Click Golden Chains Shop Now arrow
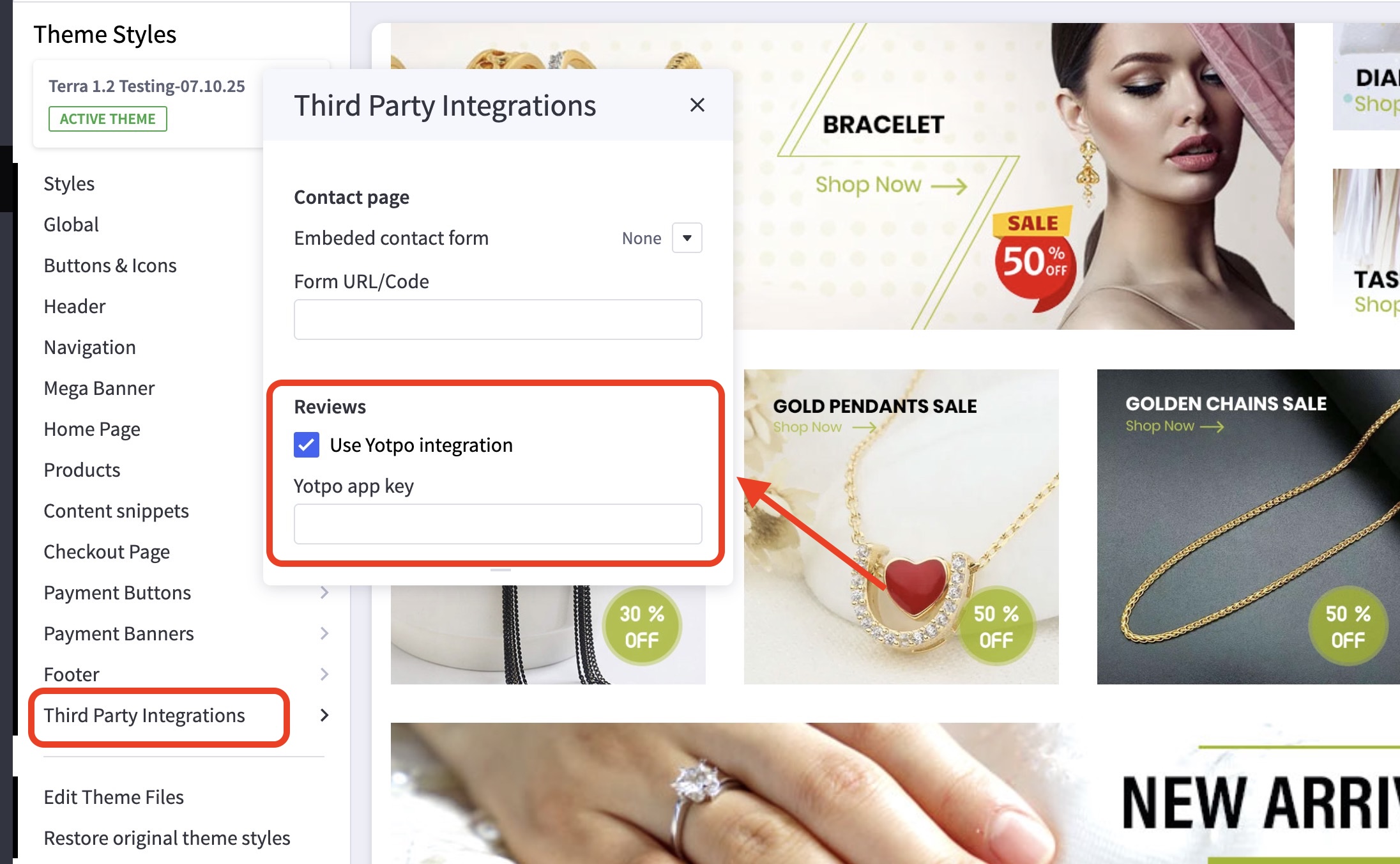Image resolution: width=1400 pixels, height=864 pixels. (x=1212, y=426)
